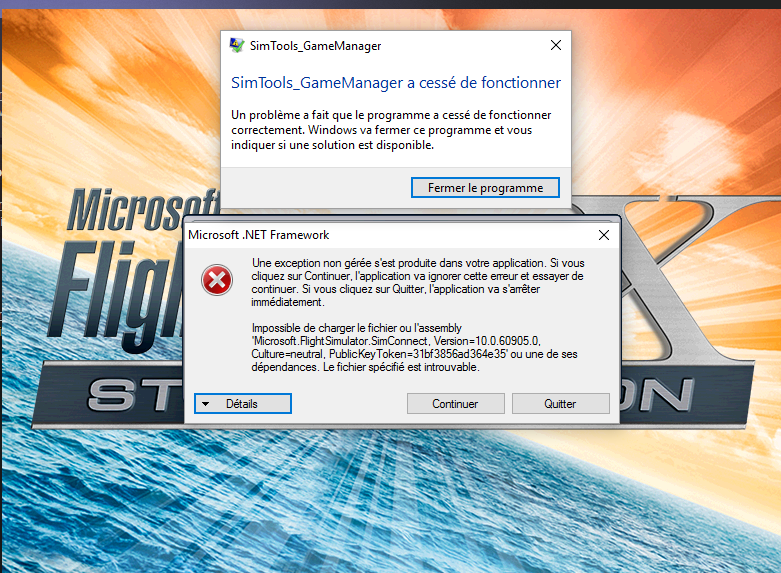Click the red error icon
This screenshot has width=781, height=573.
[x=217, y=280]
